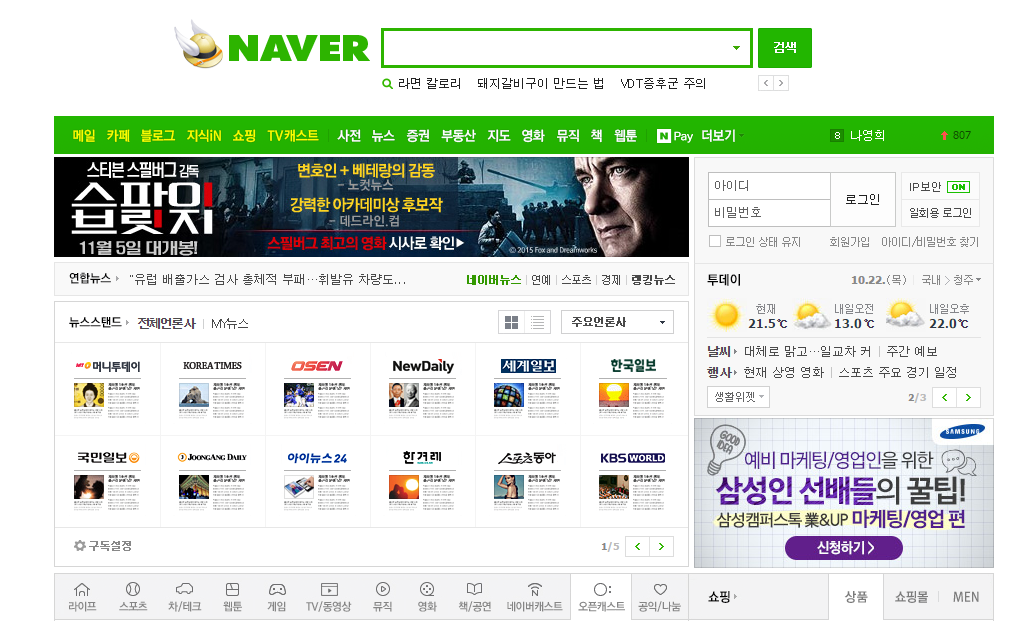1028x621 pixels.
Task: Click the 신청하기 button on the Samsung ad
Action: coord(843,549)
